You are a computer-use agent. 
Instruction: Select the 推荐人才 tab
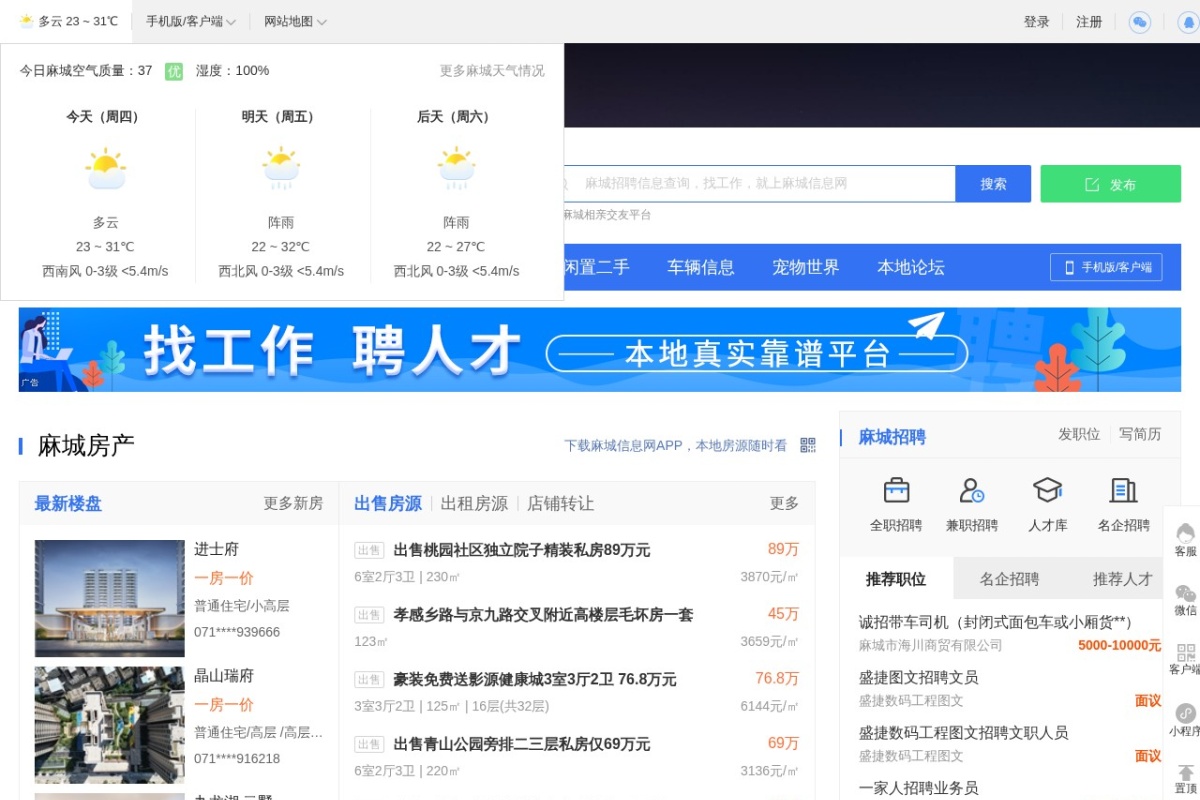[x=1123, y=578]
